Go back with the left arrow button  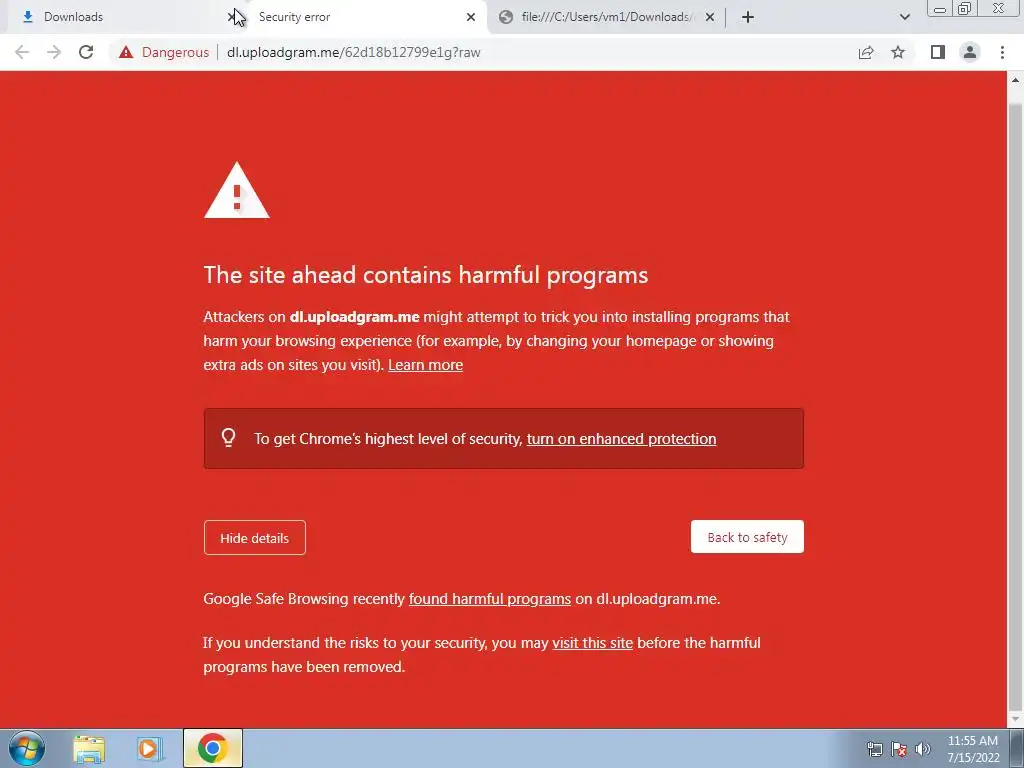point(22,52)
